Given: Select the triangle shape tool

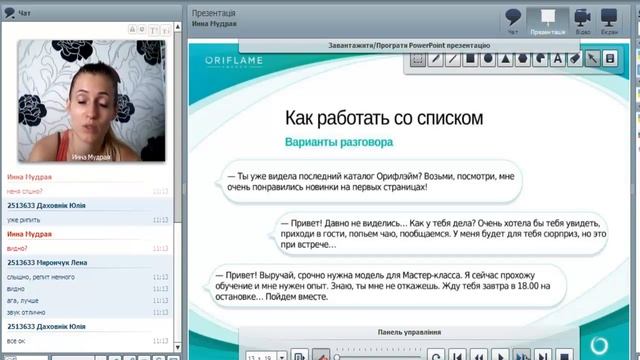Looking at the screenshot, I should (x=505, y=59).
